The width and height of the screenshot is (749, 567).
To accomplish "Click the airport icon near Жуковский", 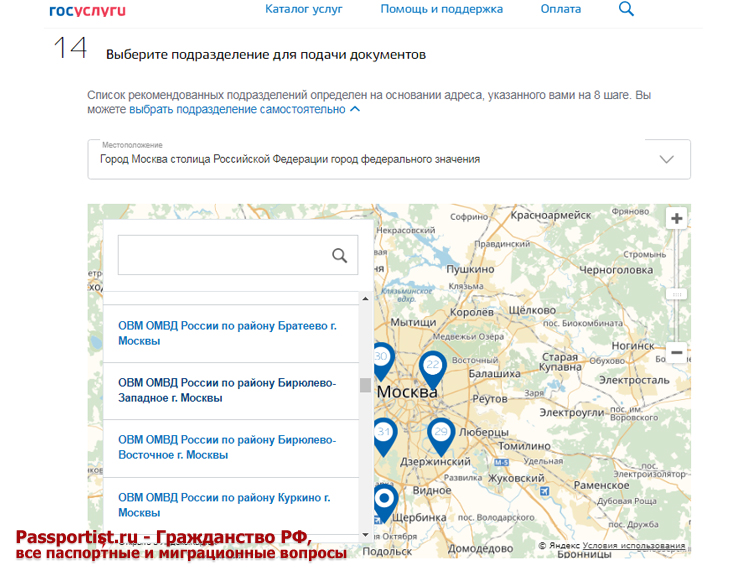I will click(x=545, y=491).
